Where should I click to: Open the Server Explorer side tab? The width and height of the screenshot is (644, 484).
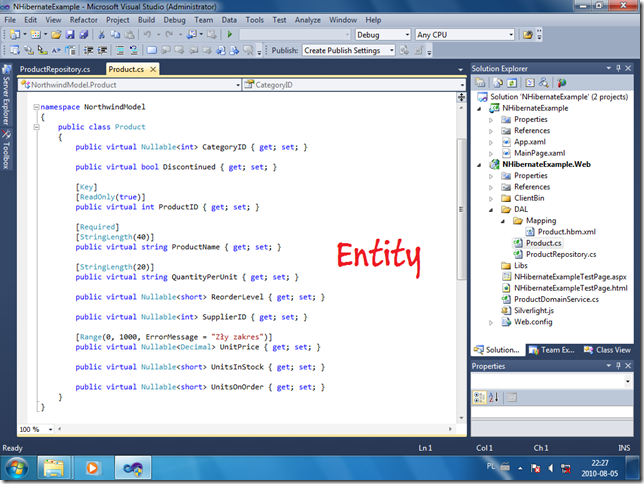tap(6, 95)
